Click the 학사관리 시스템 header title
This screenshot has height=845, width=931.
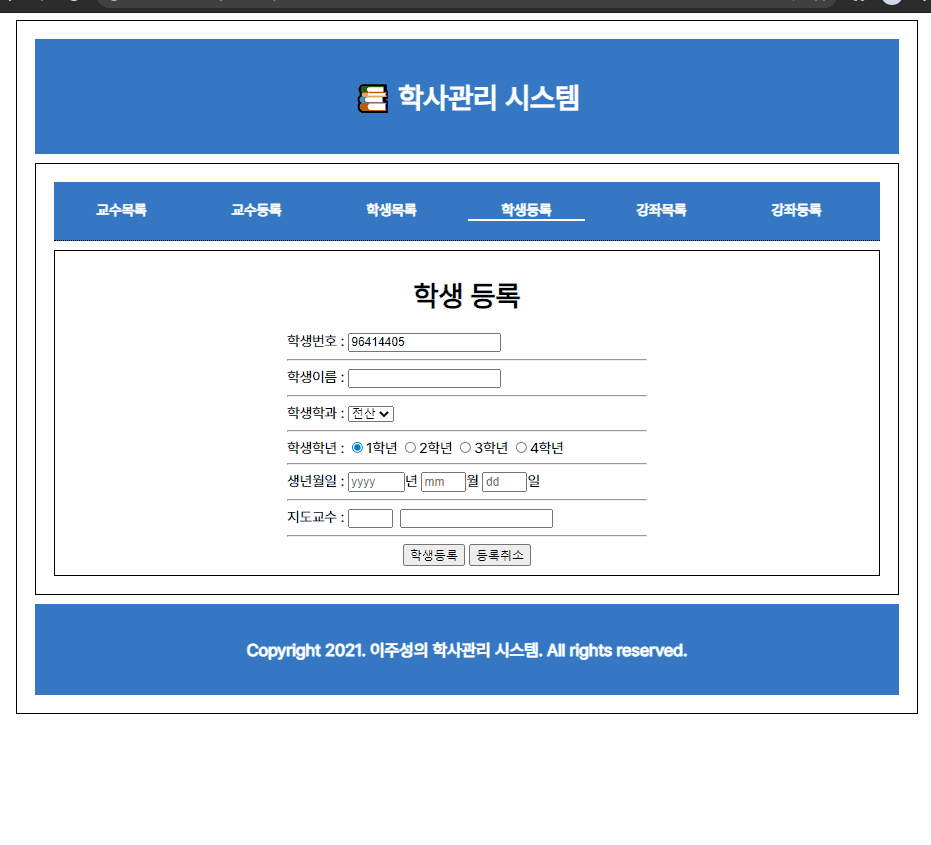click(488, 97)
